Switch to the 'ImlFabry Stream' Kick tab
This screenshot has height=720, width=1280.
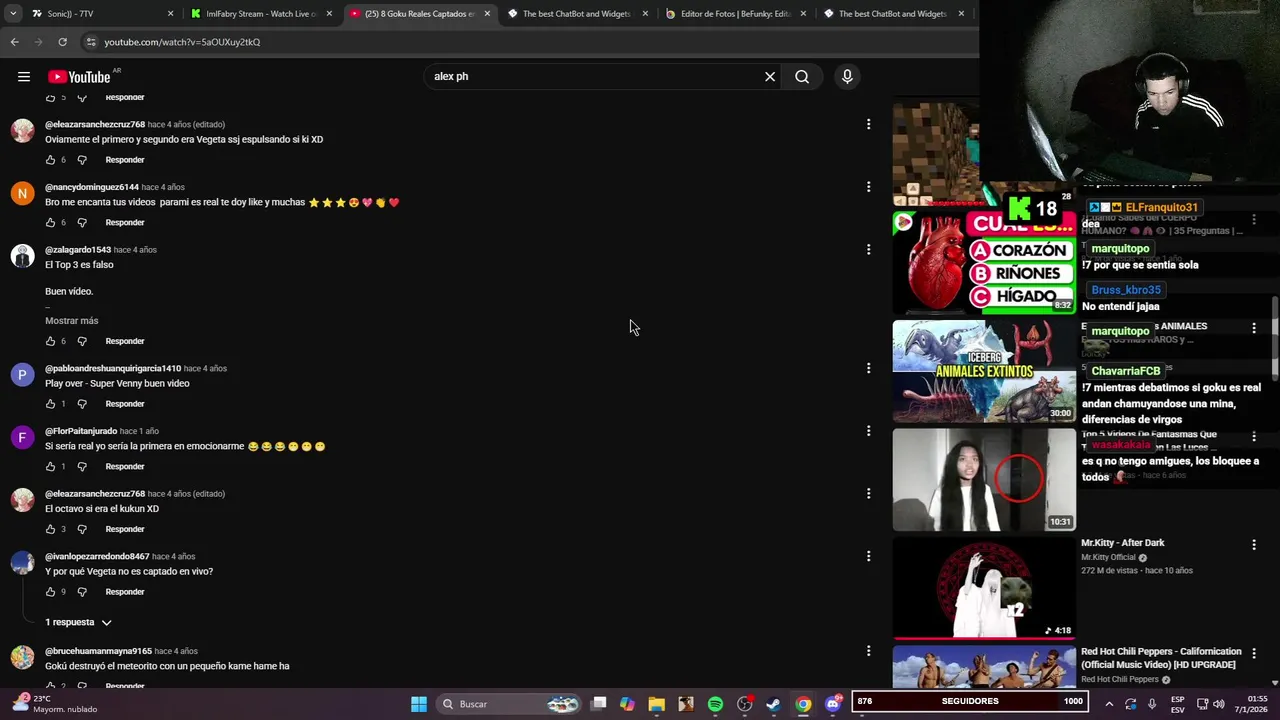(260, 14)
